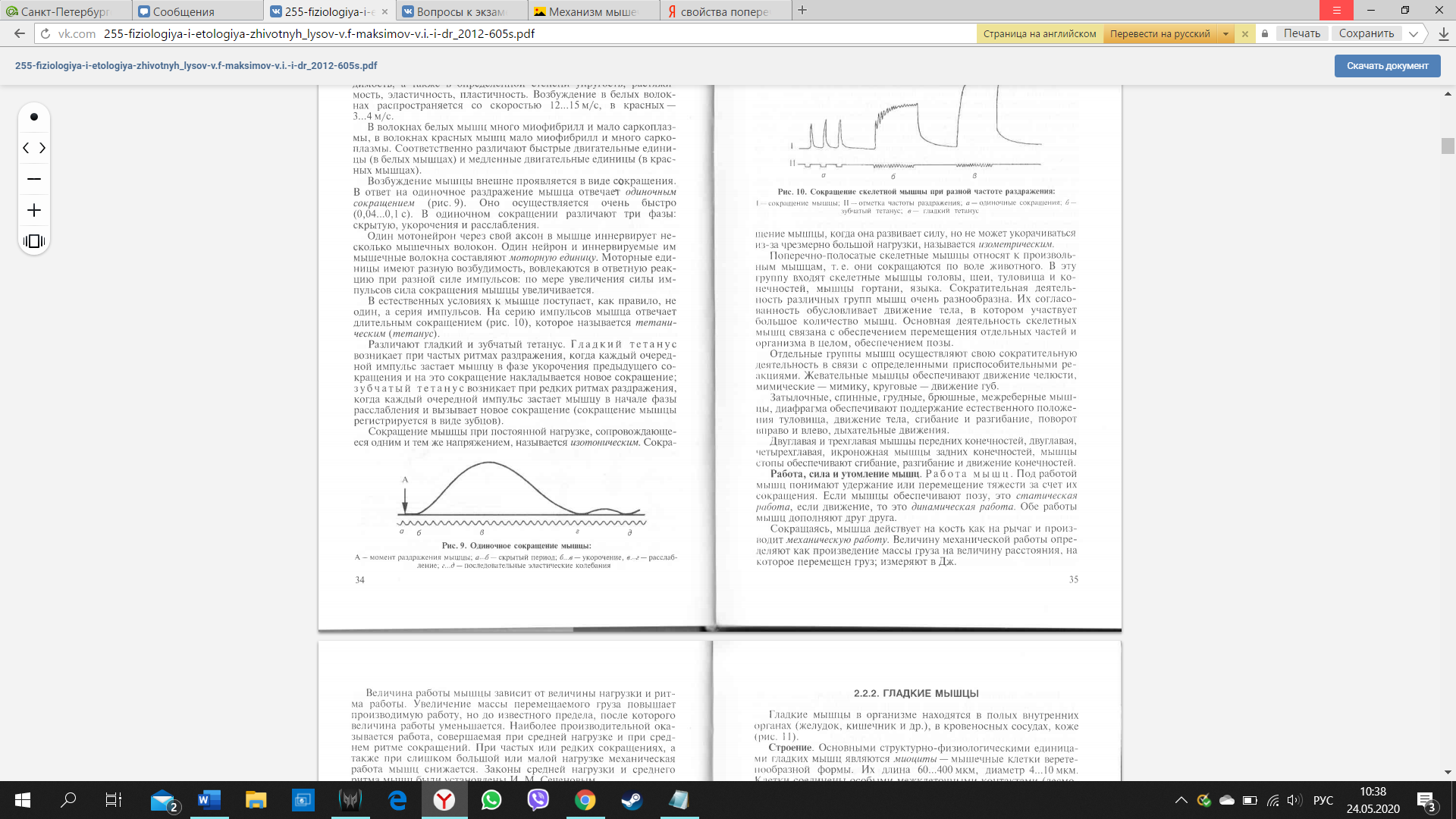Open downloads arrow icon in toolbar

[1443, 33]
